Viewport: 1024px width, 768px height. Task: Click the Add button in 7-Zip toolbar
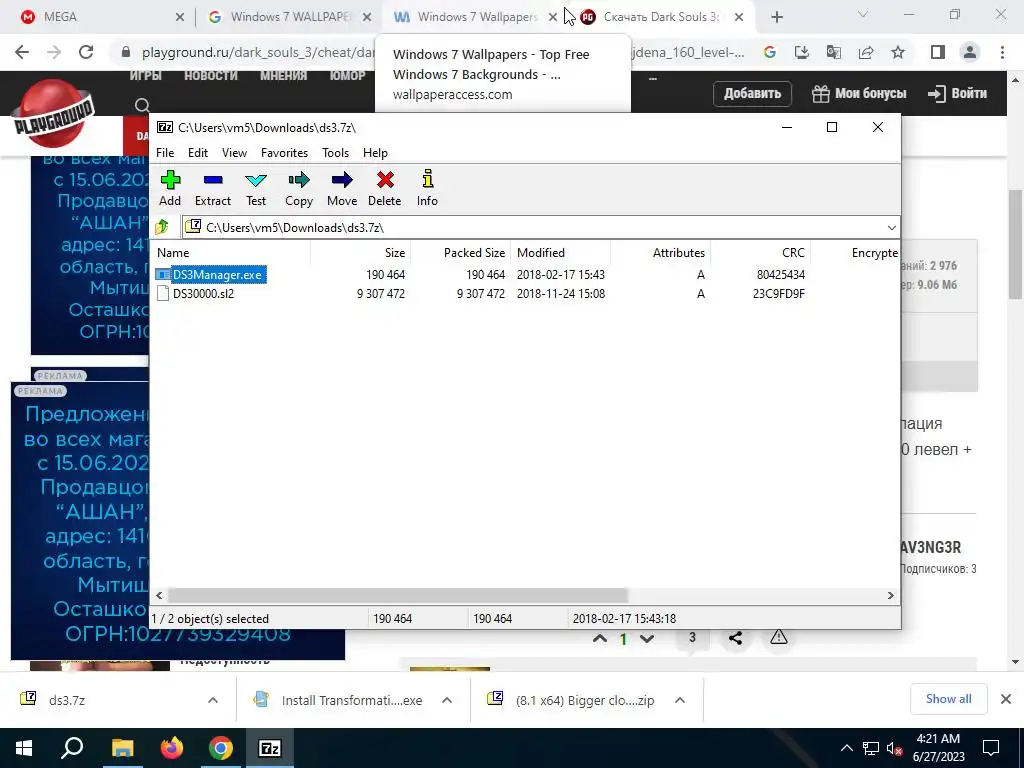pos(170,188)
